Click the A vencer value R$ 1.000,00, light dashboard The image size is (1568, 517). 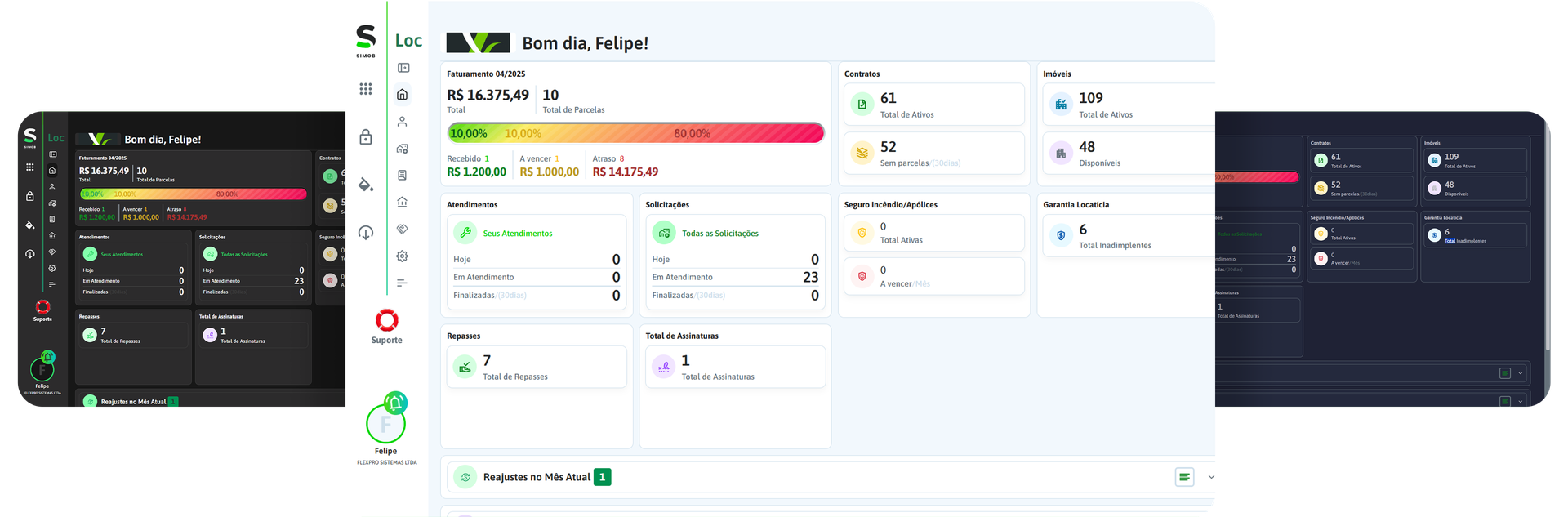coord(550,172)
